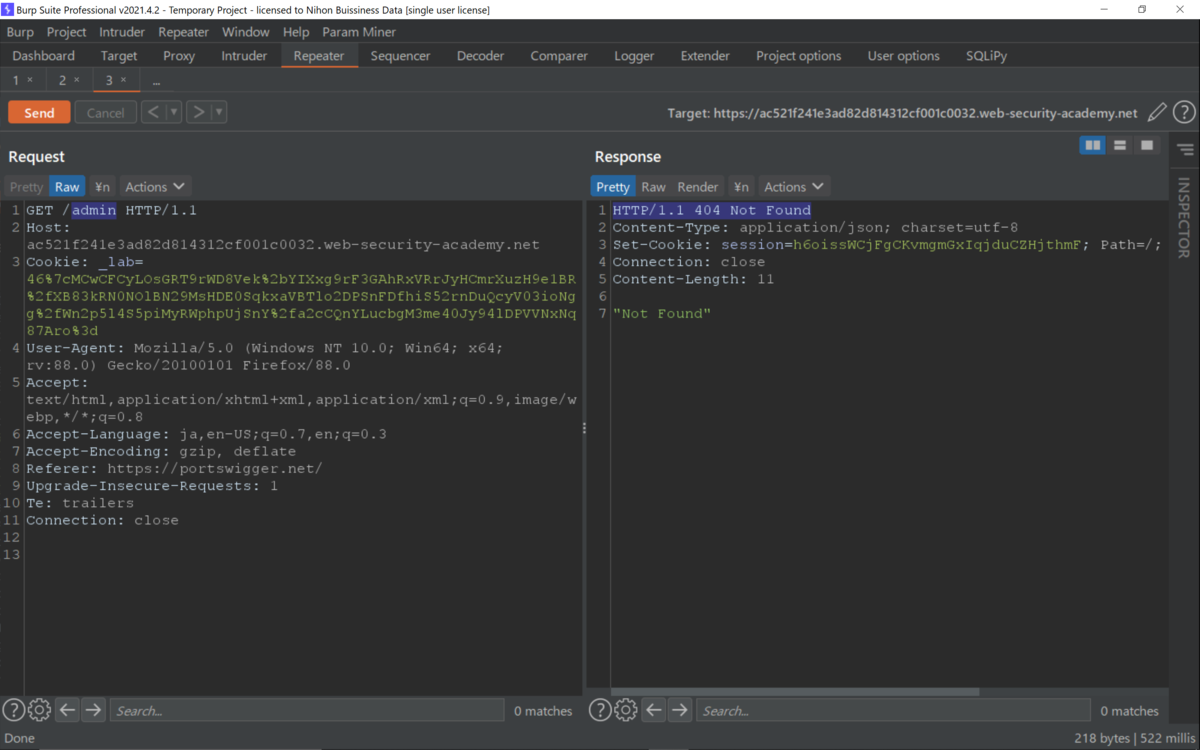The height and width of the screenshot is (750, 1200).
Task: Select Repeater sub-tab 2
Action: 62,80
